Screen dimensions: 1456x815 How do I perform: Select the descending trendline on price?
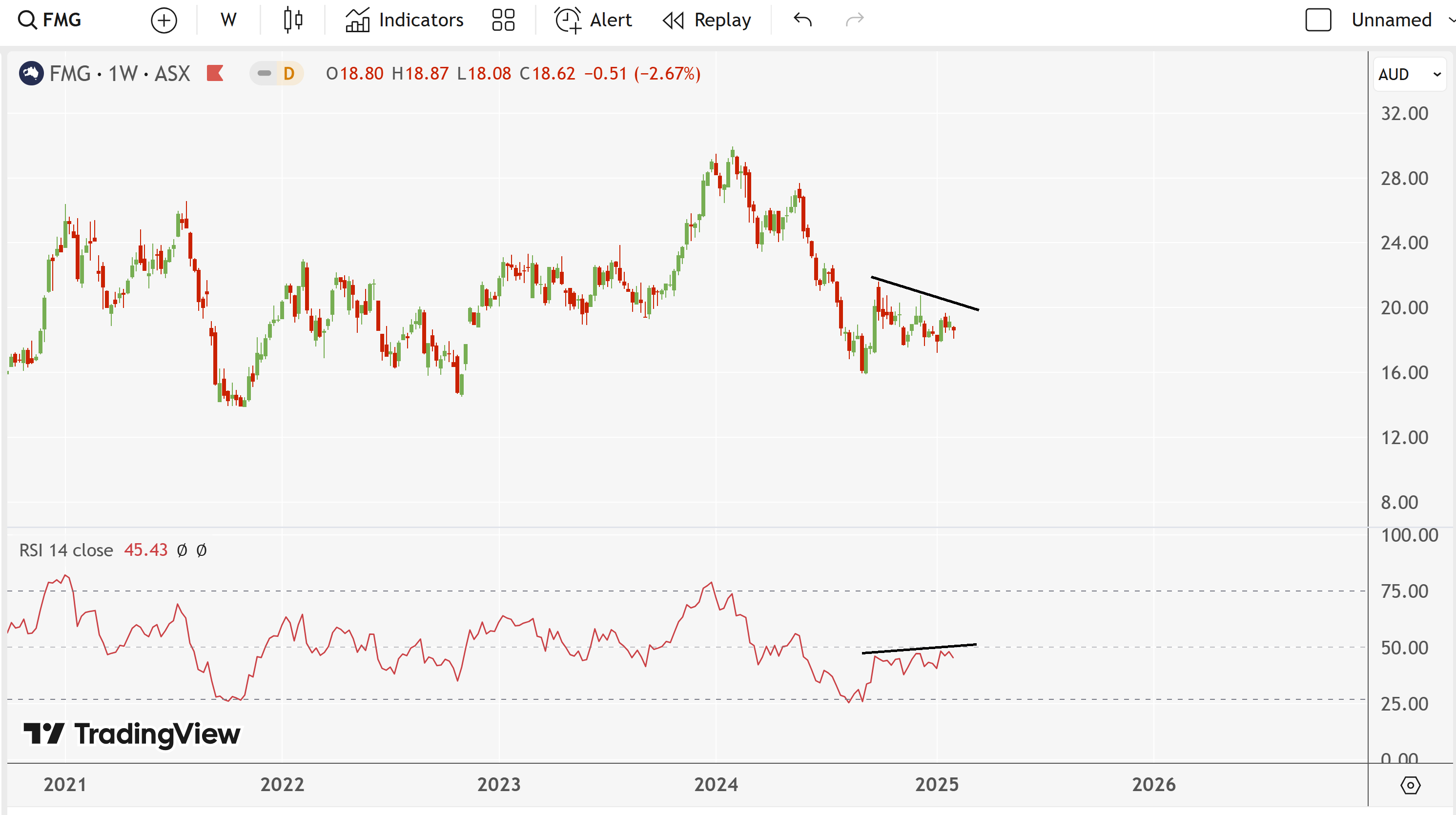924,293
